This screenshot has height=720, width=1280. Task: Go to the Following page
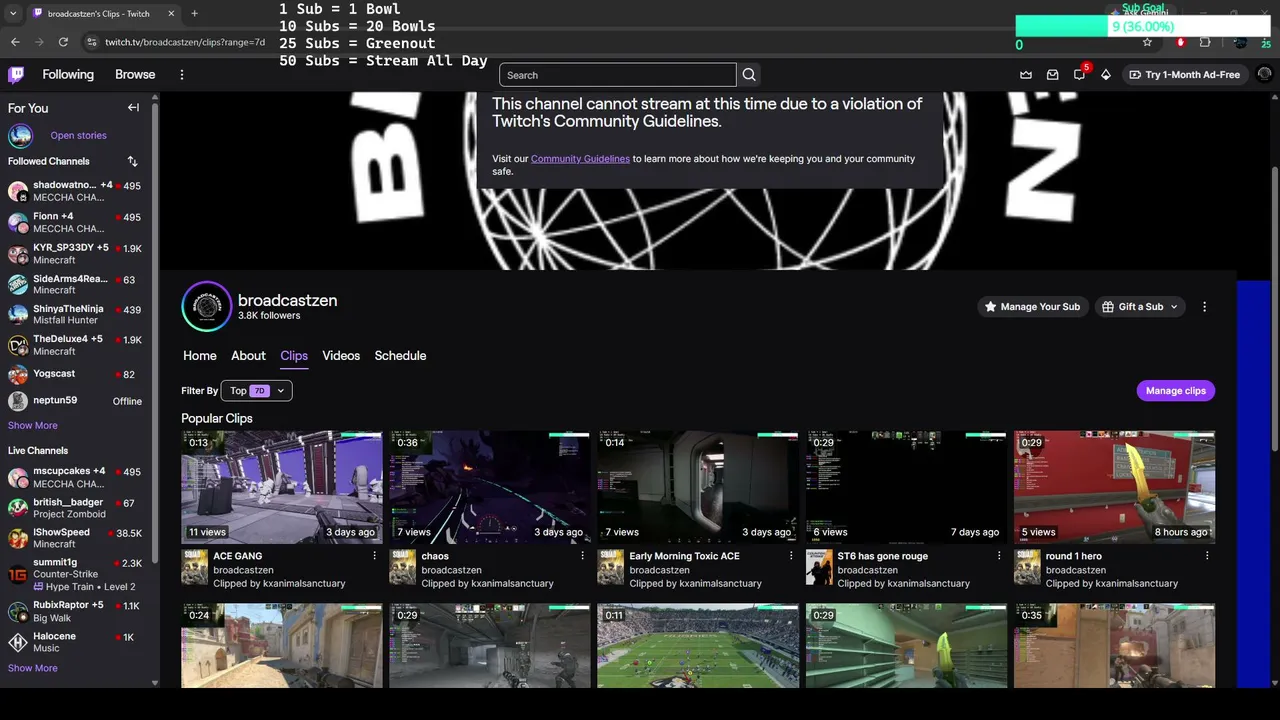(68, 75)
